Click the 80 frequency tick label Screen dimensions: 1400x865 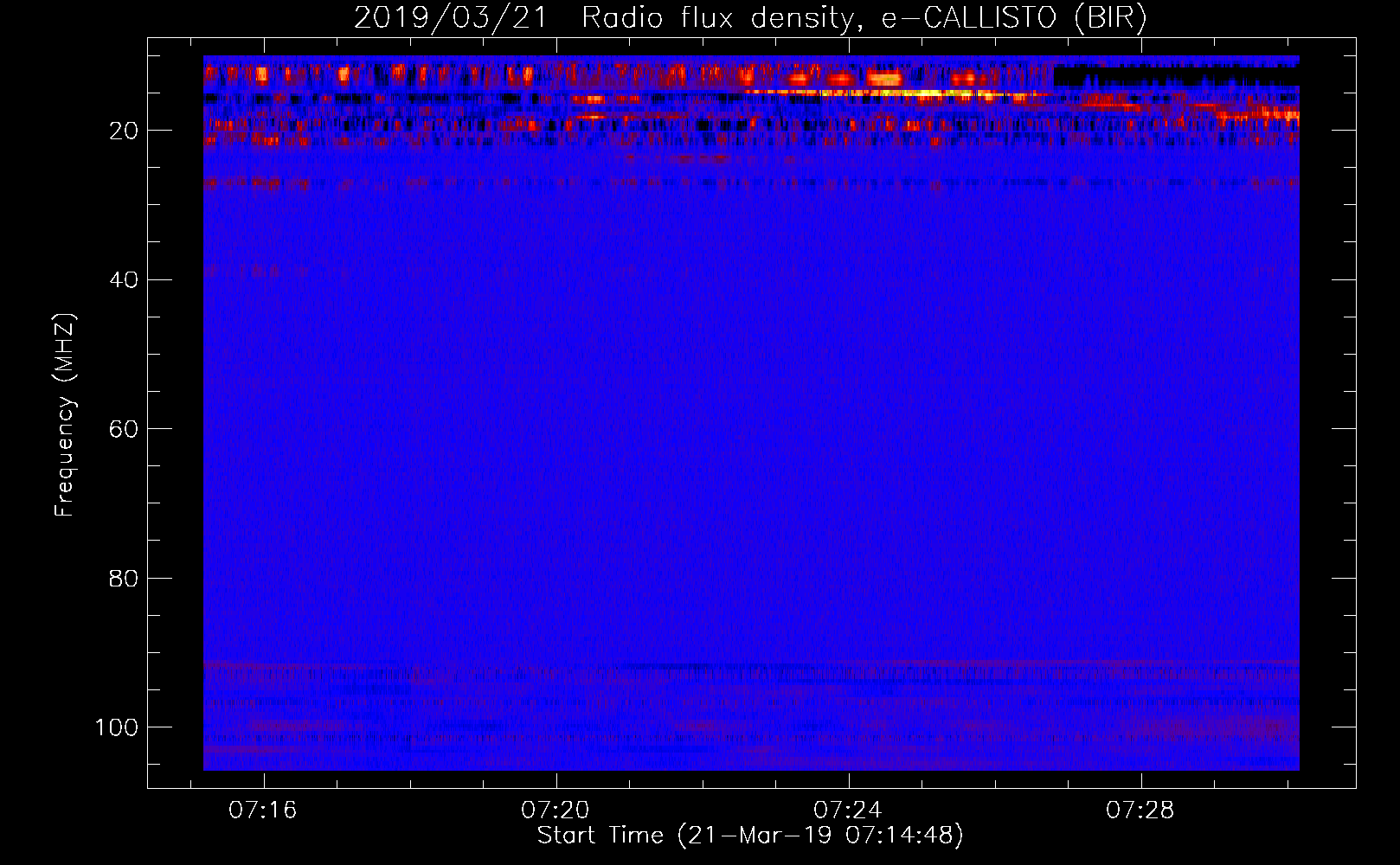[124, 578]
